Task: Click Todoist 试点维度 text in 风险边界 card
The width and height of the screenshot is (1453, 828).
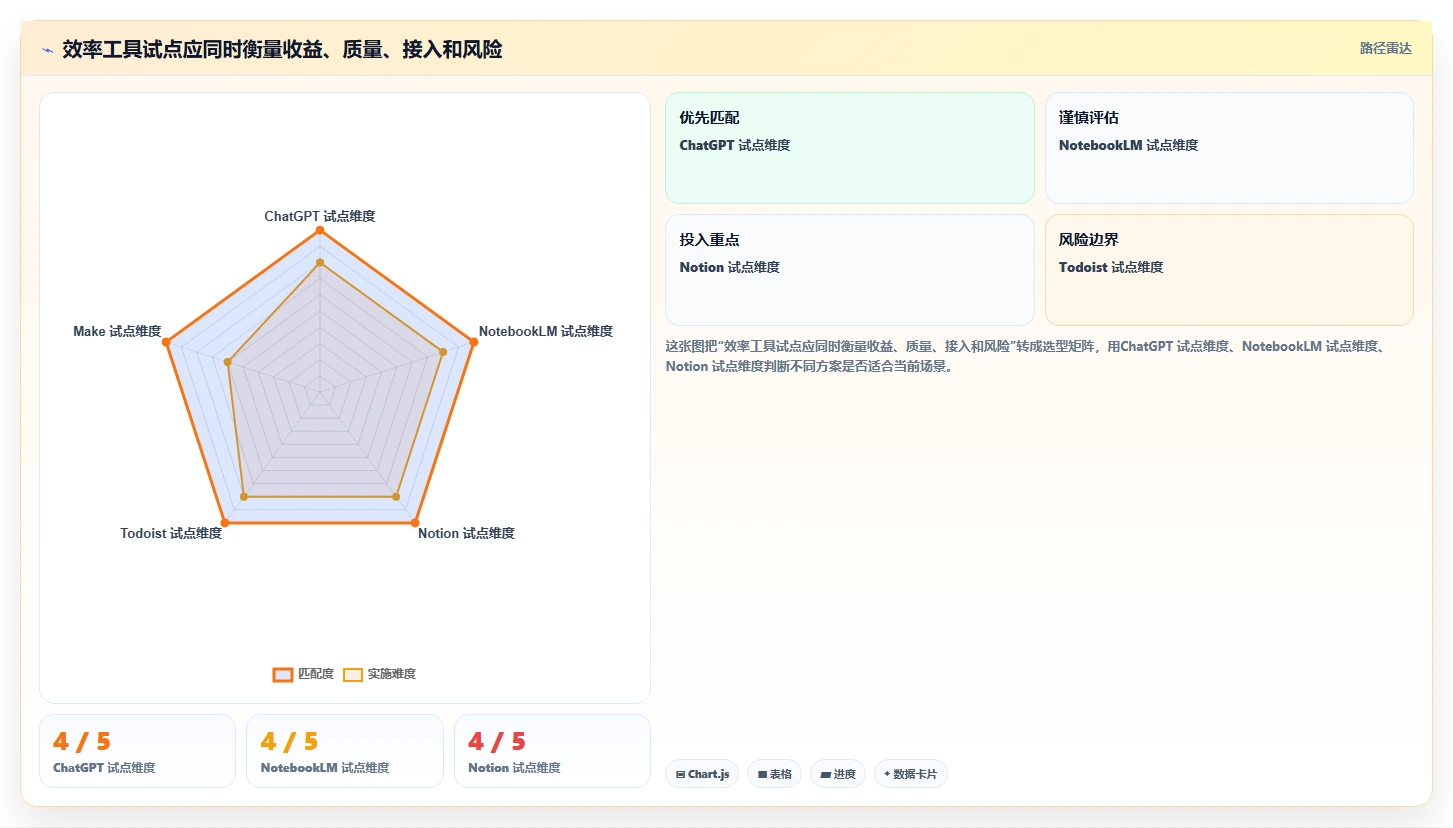Action: (x=1111, y=267)
